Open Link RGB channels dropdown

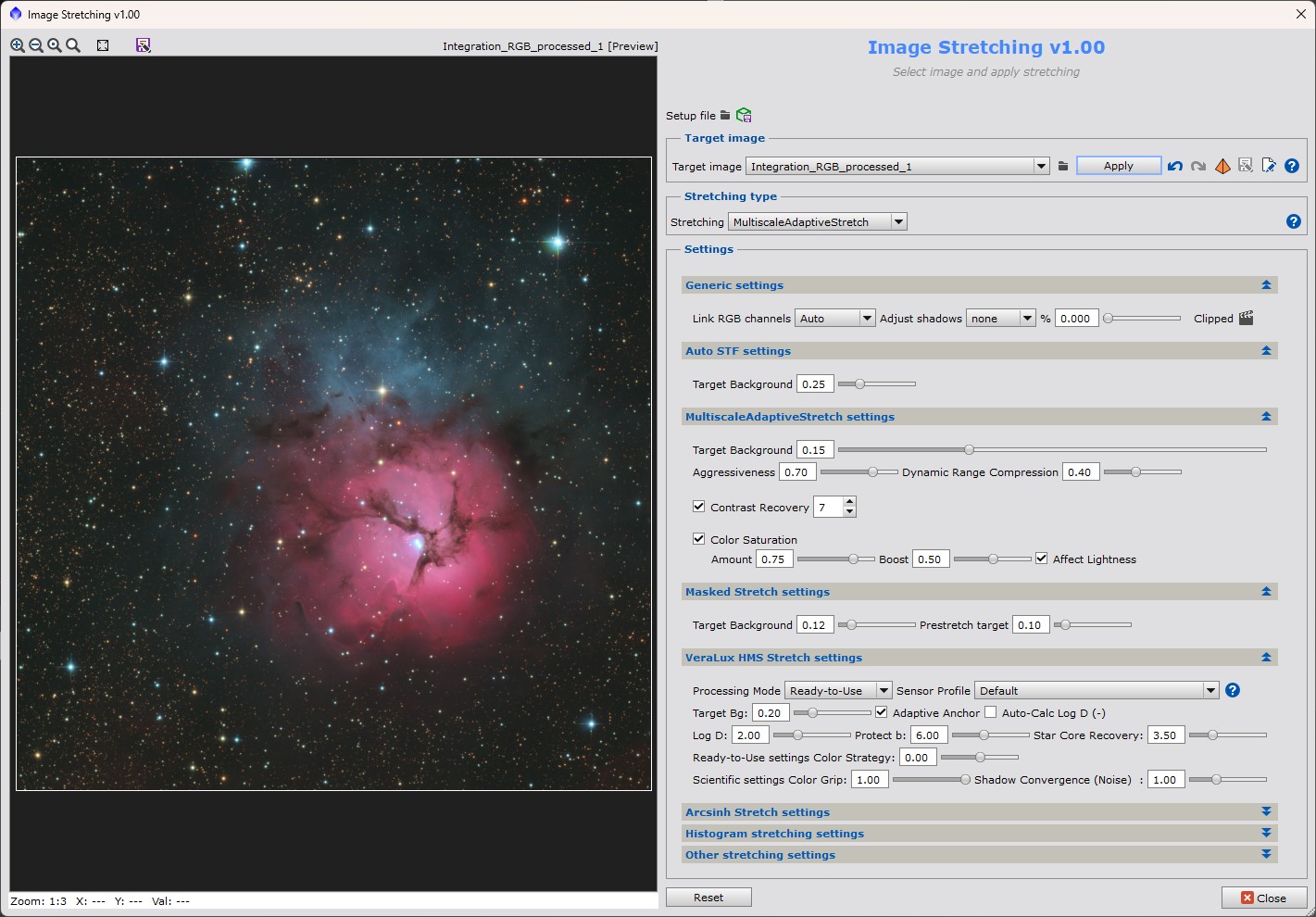(834, 319)
